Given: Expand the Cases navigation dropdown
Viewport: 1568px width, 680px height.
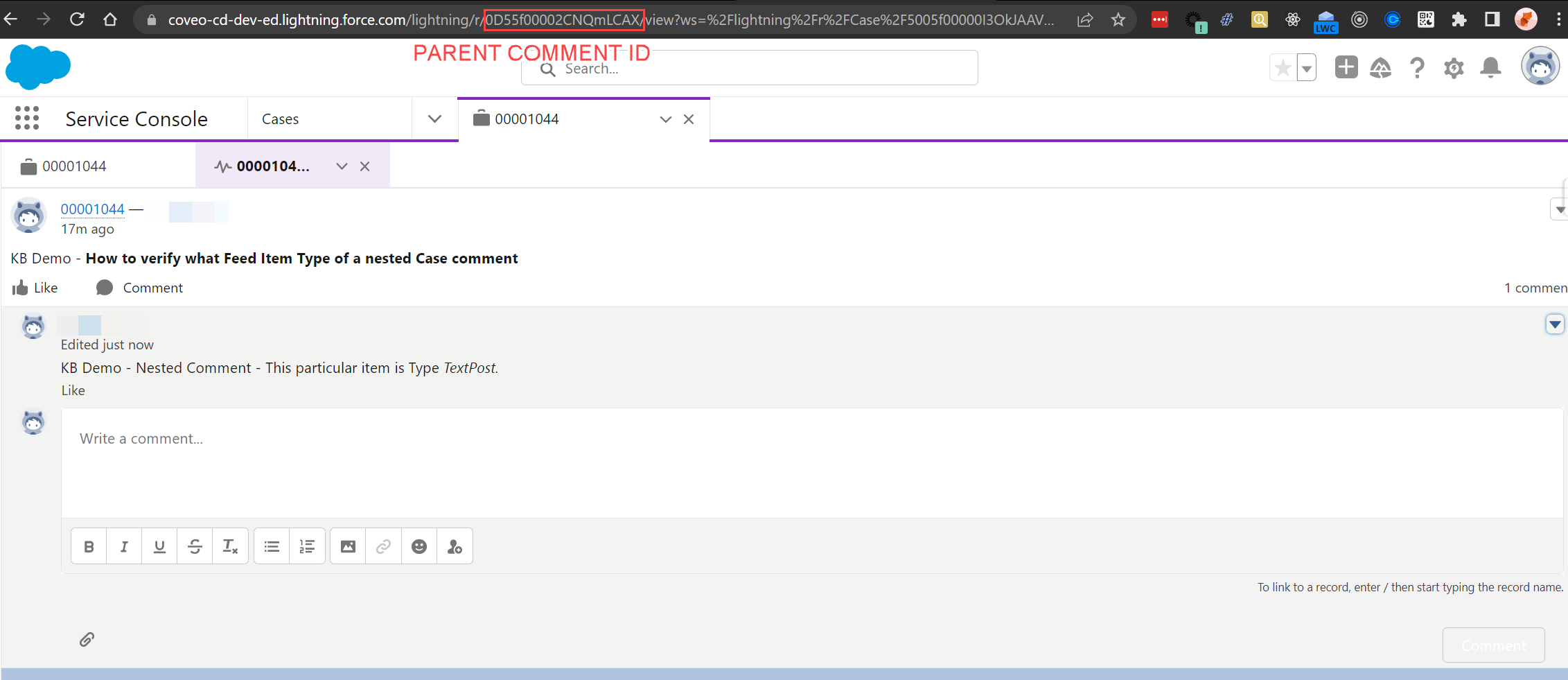Looking at the screenshot, I should [x=434, y=119].
